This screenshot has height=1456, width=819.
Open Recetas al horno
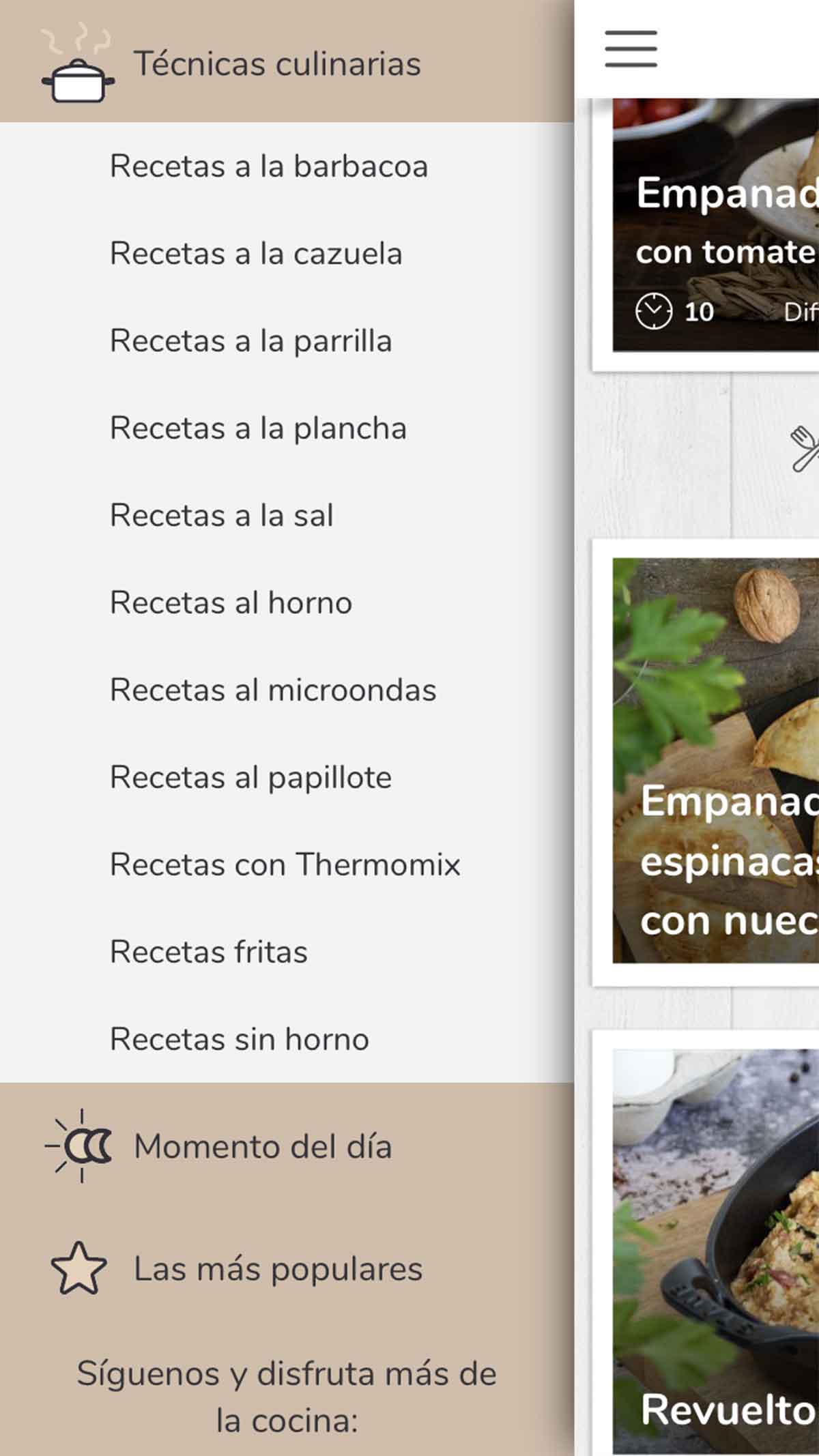click(231, 603)
